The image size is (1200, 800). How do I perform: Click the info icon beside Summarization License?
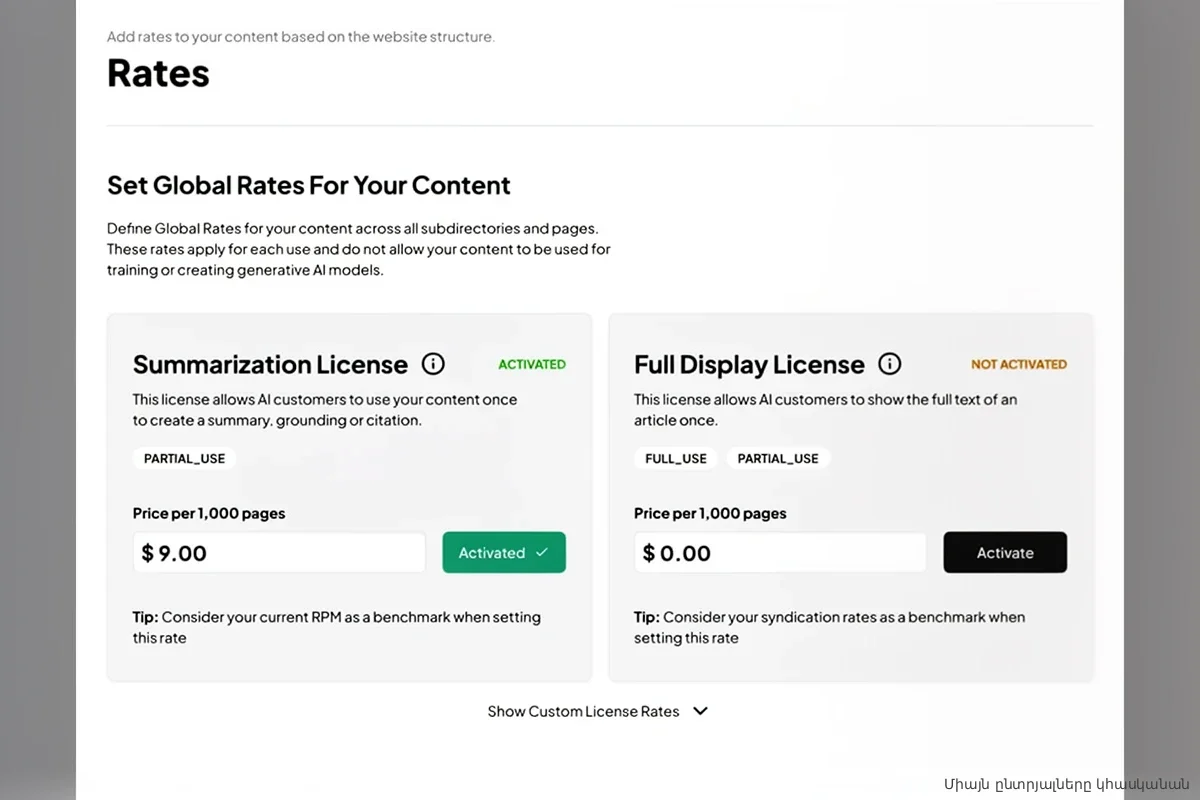click(x=433, y=364)
